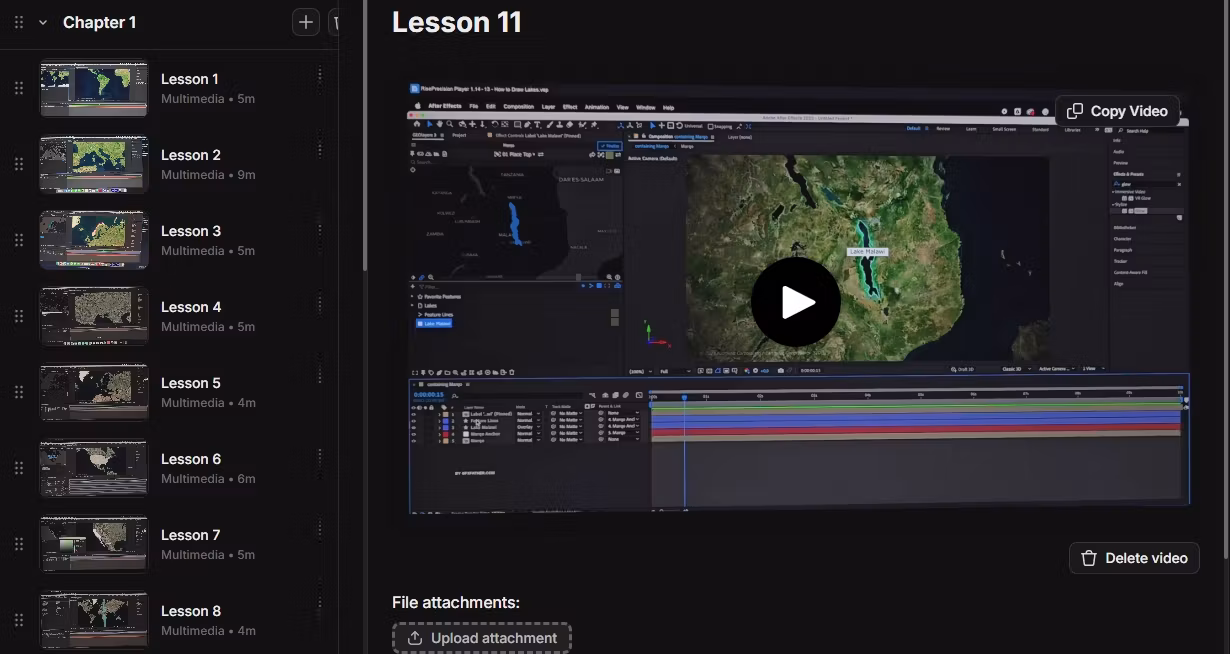Click the drag handle for Lesson 2
The width and height of the screenshot is (1230, 654).
click(18, 164)
